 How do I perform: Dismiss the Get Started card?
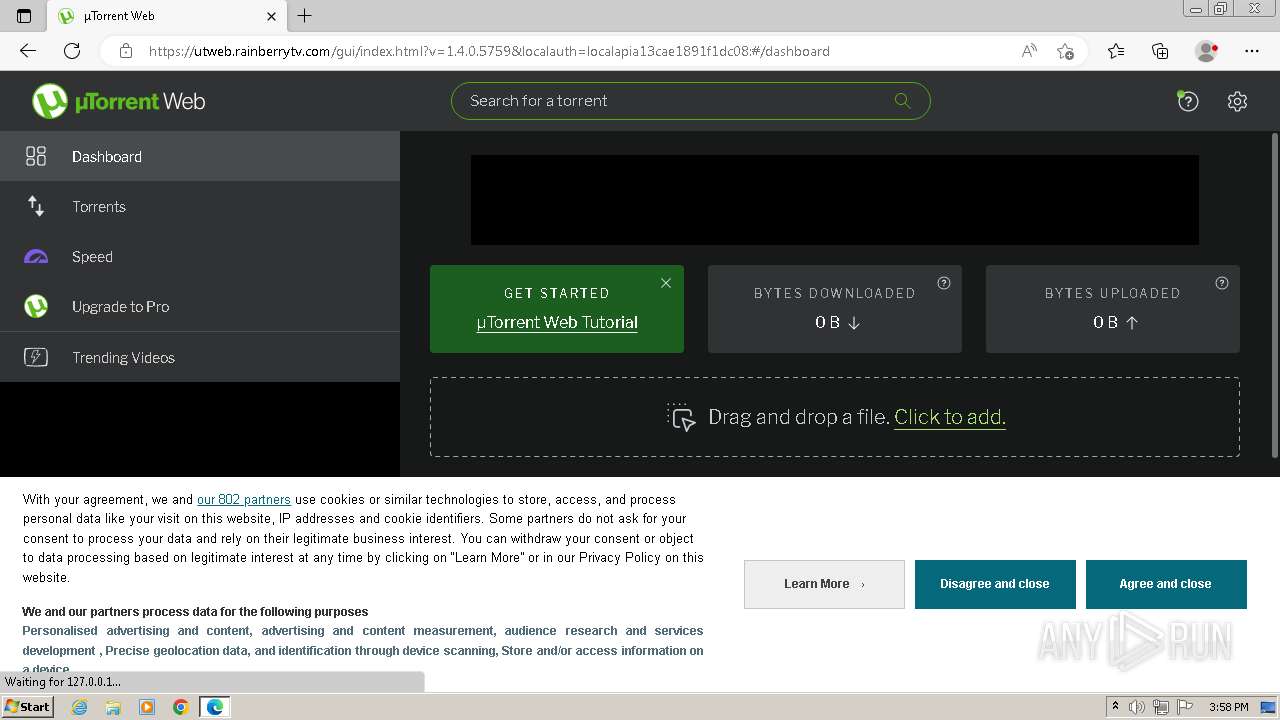[x=666, y=283]
